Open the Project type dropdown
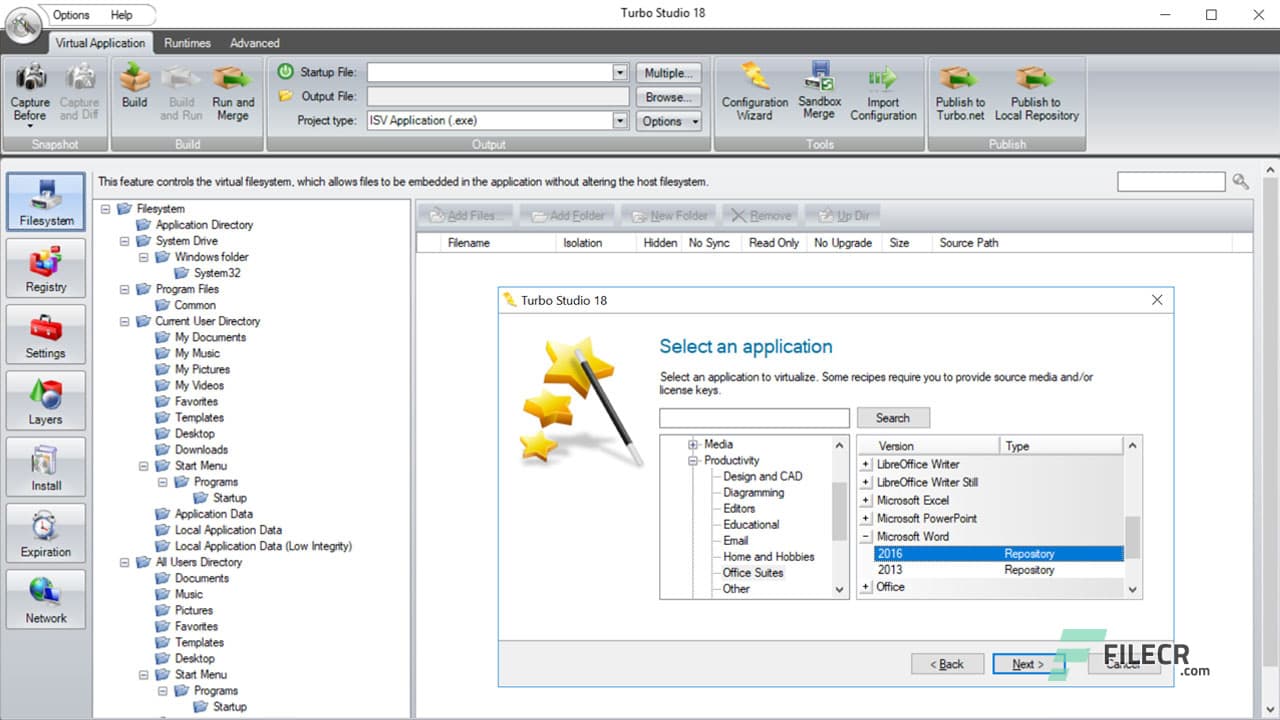1280x720 pixels. tap(622, 119)
